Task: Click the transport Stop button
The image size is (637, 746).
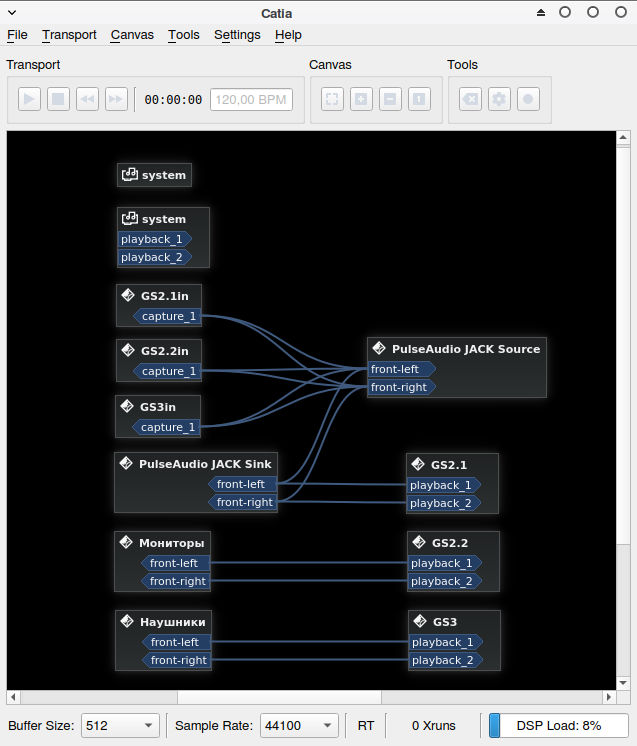Action: (x=58, y=99)
